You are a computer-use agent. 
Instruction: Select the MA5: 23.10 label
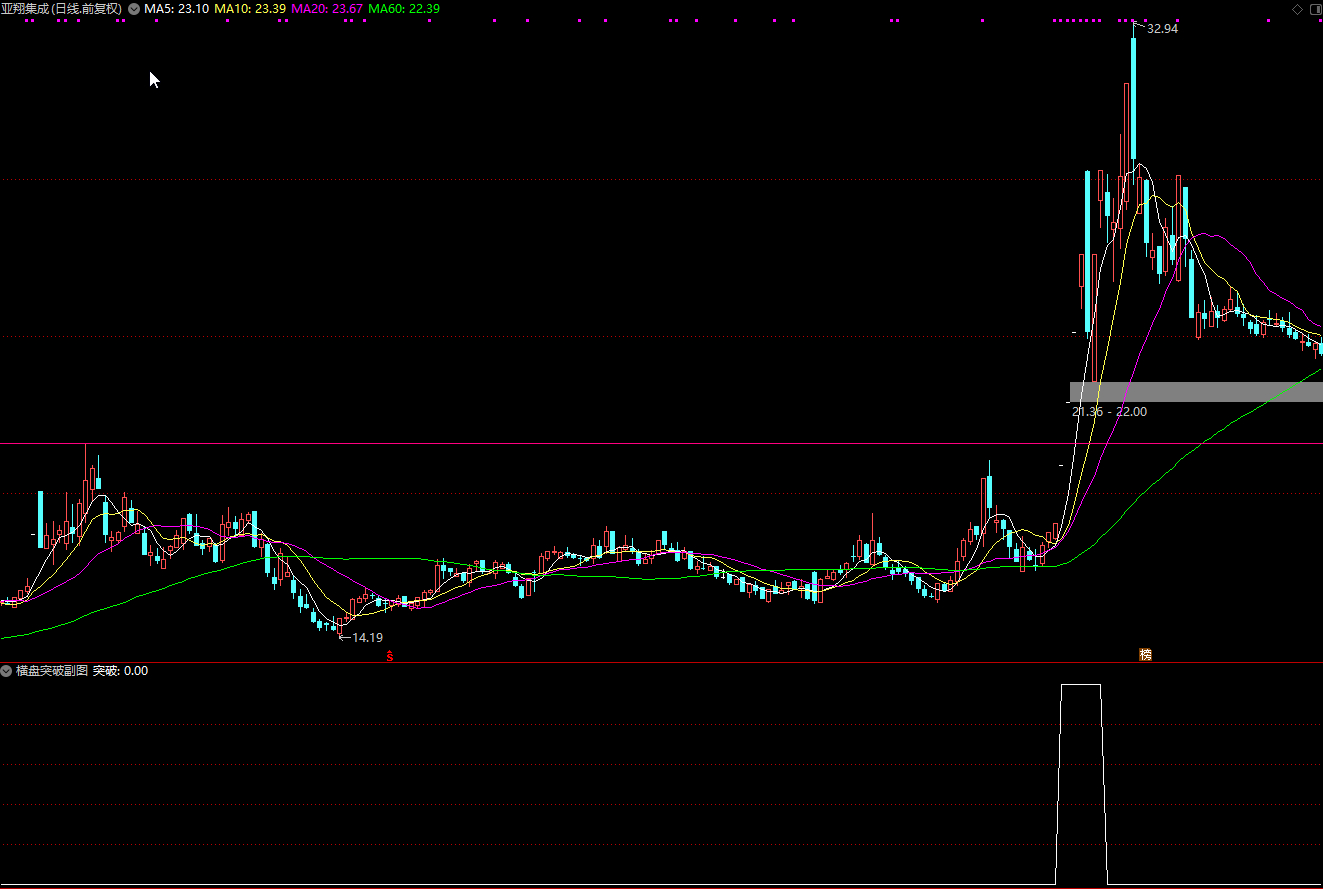point(176,8)
